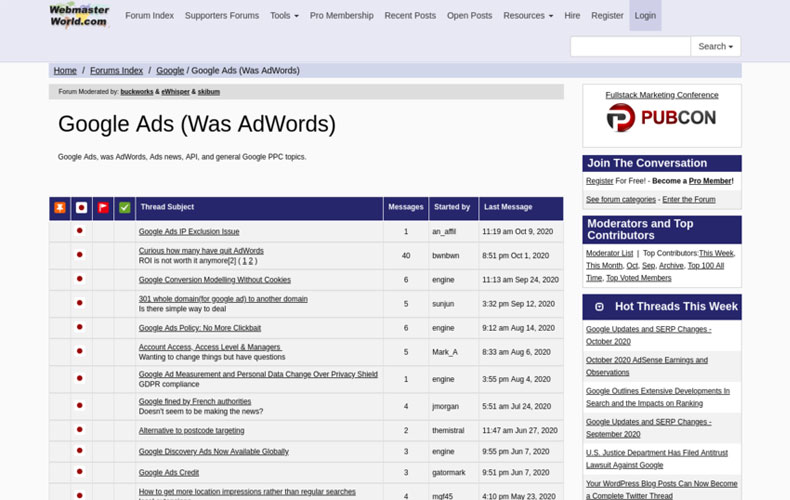Click Register For Free link in sidebar
The image size is (790, 500).
(600, 181)
